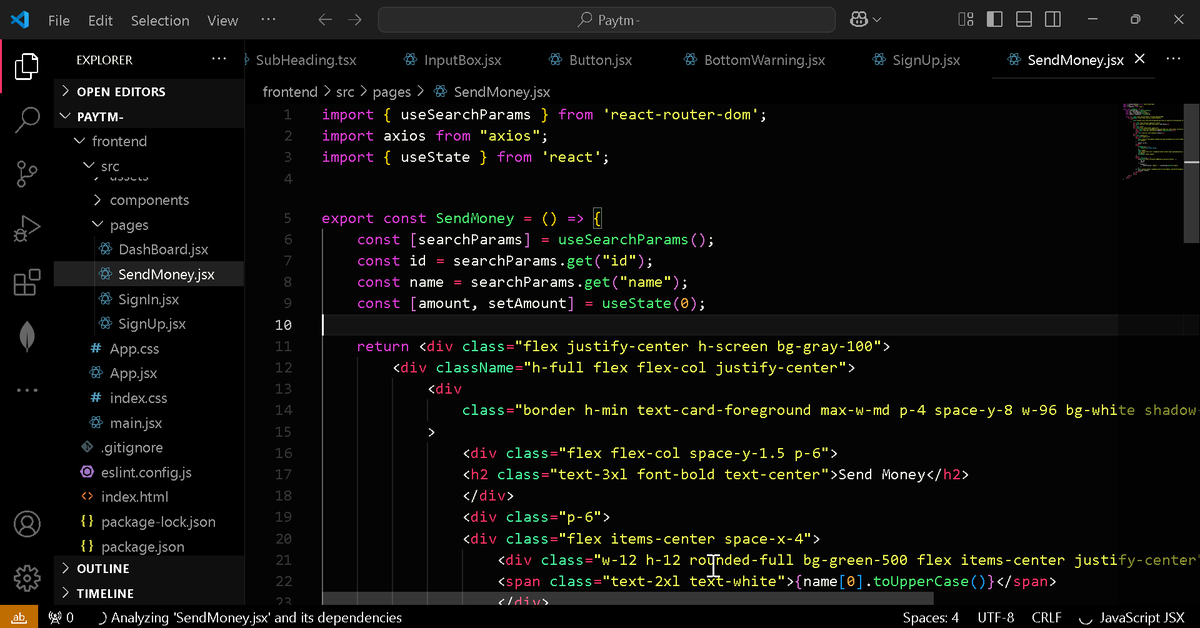Open the Edit menu

point(100,20)
